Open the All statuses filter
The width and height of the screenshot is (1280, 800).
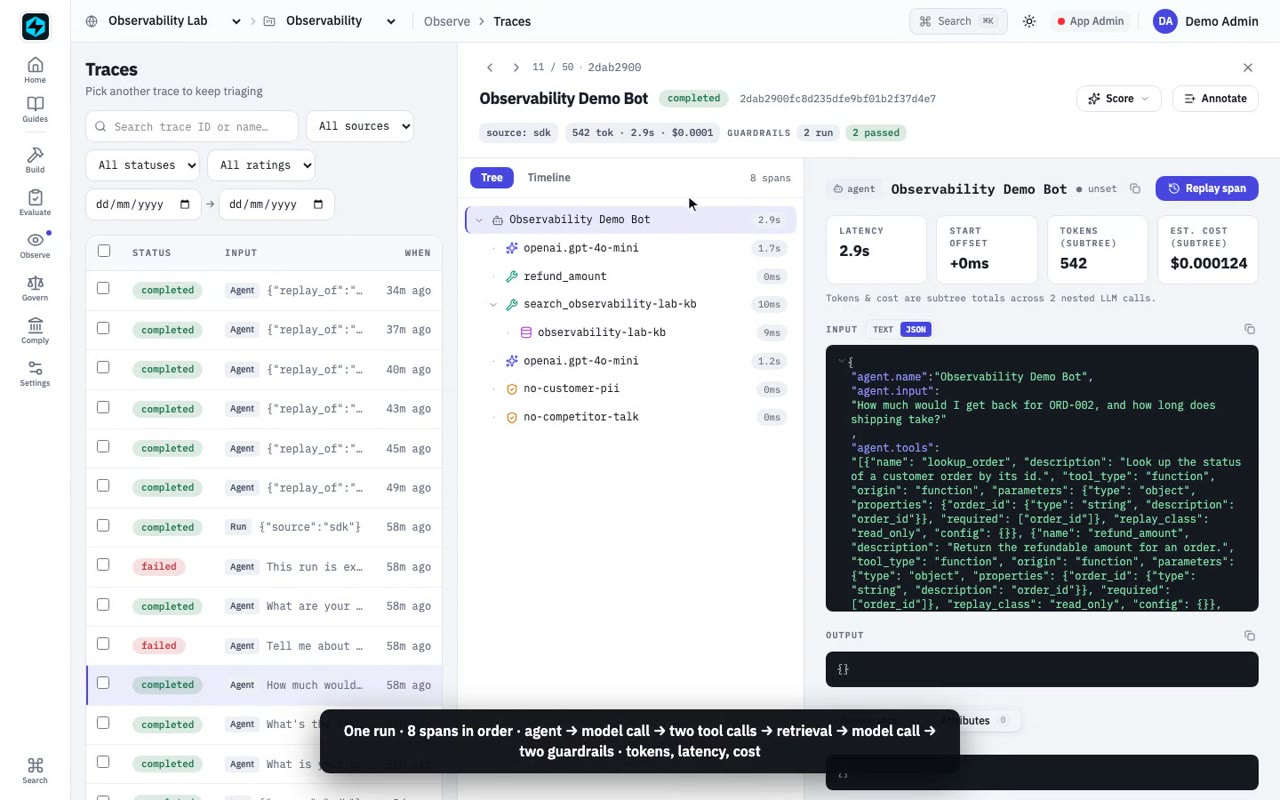pos(142,165)
